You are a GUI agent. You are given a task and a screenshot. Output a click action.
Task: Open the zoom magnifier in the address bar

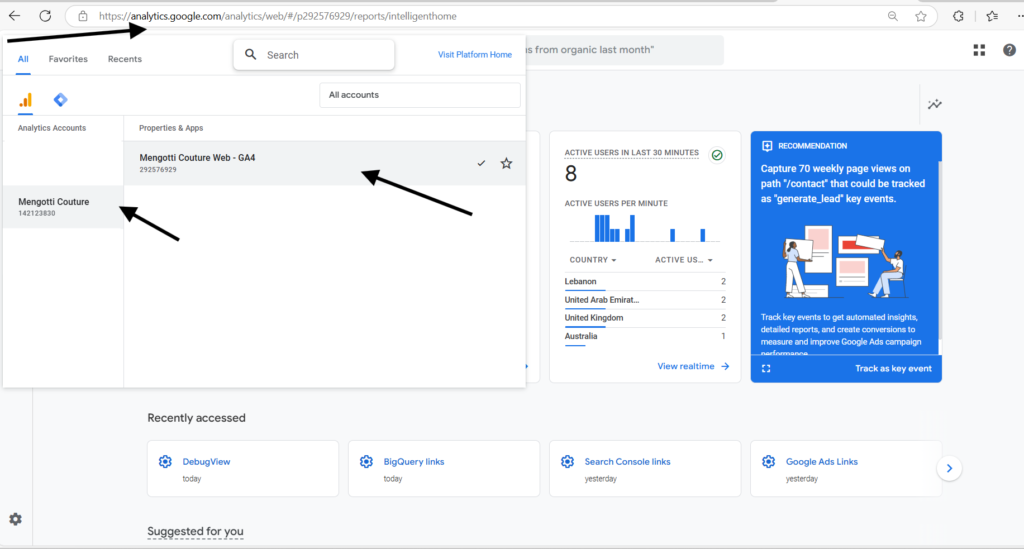coord(892,16)
